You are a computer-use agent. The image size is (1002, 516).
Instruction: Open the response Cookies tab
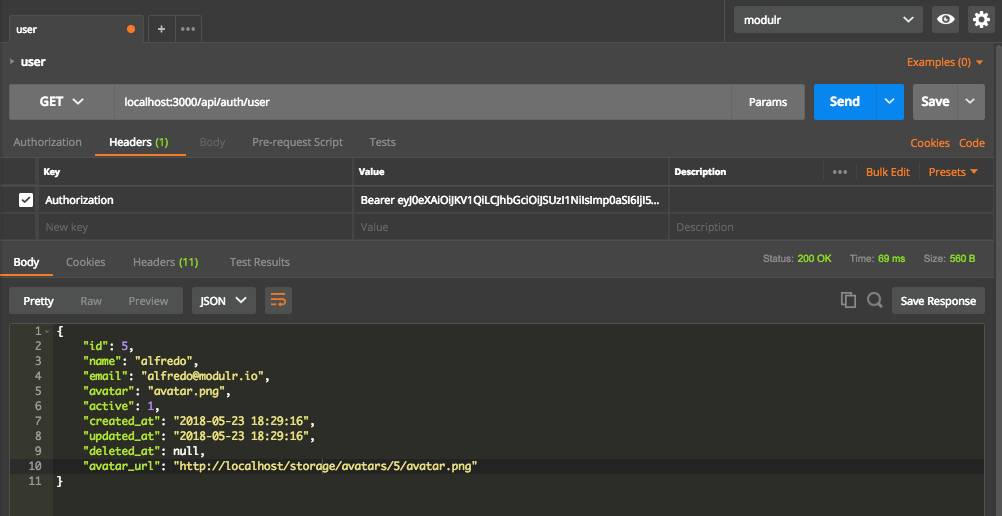coord(86,262)
